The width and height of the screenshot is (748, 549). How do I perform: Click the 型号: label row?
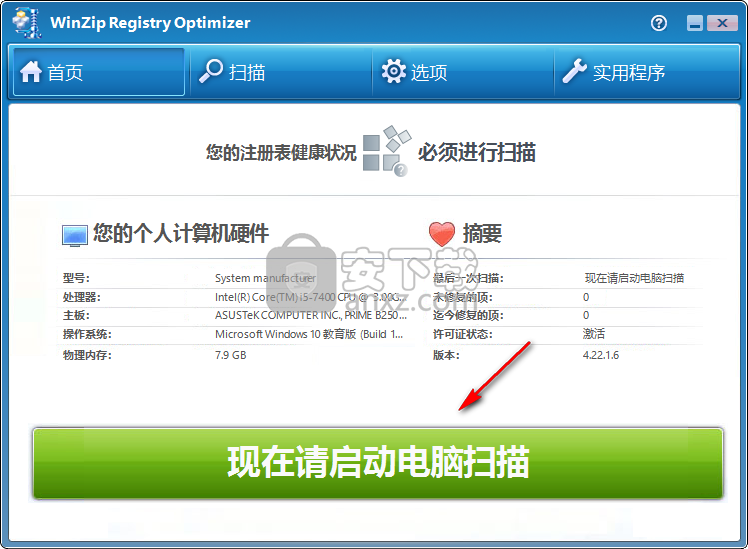pos(76,278)
